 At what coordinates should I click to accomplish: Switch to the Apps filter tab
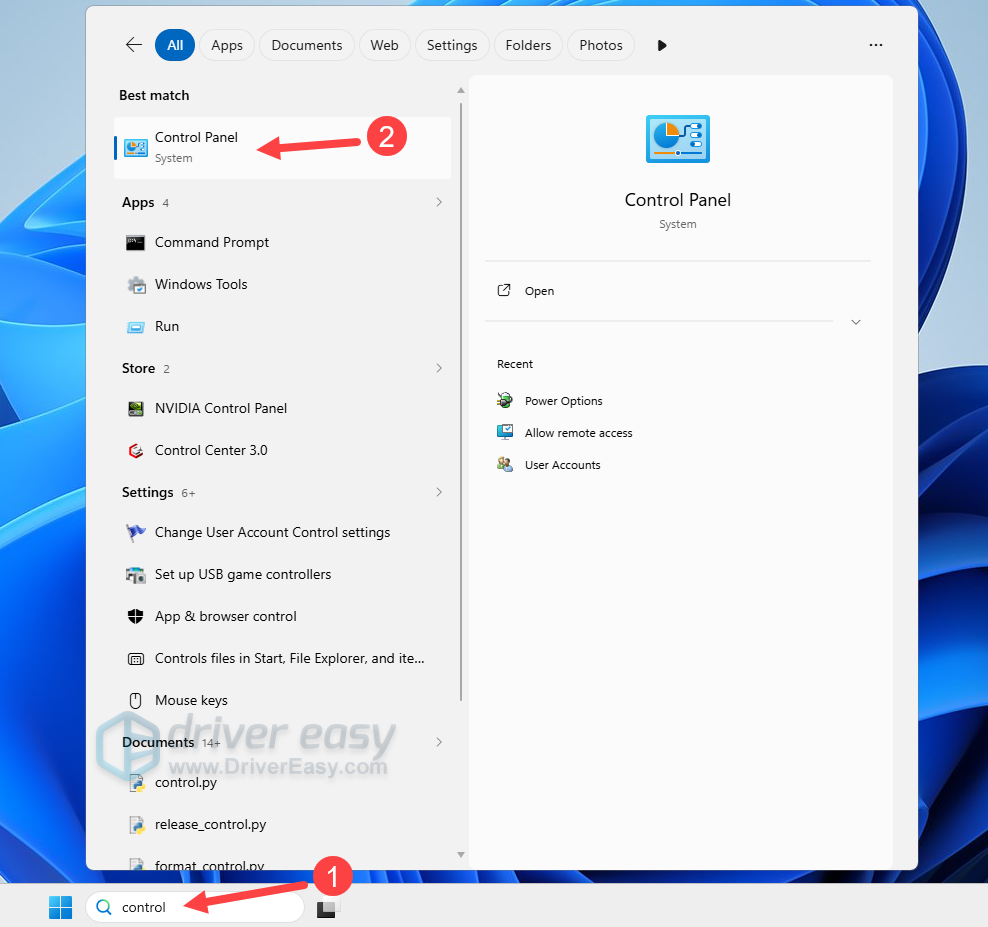pyautogui.click(x=227, y=45)
